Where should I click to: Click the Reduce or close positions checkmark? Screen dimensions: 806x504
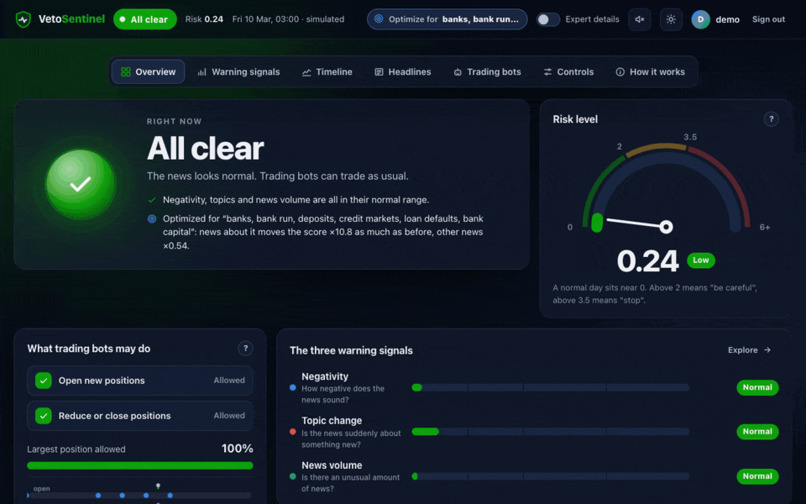[x=43, y=416]
